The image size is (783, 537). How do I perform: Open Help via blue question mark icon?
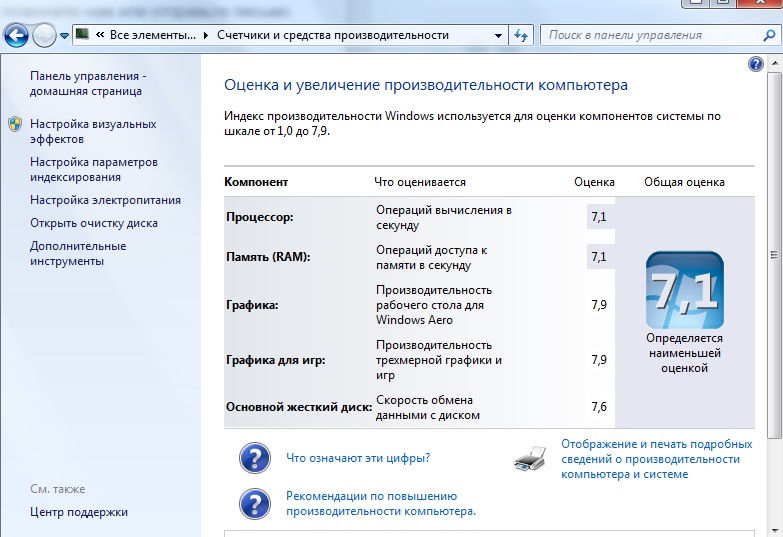[756, 64]
